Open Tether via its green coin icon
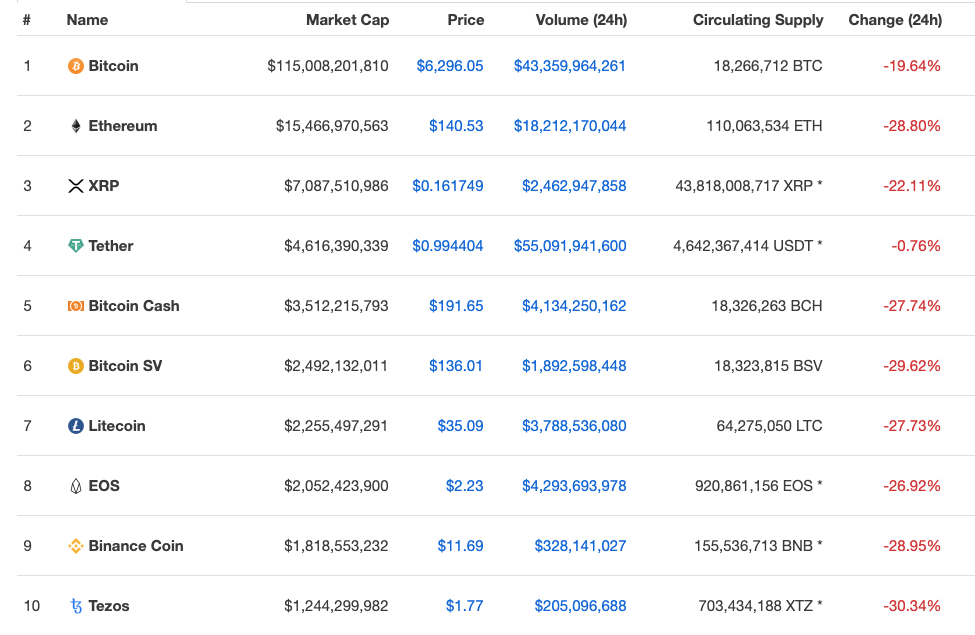 click(74, 246)
